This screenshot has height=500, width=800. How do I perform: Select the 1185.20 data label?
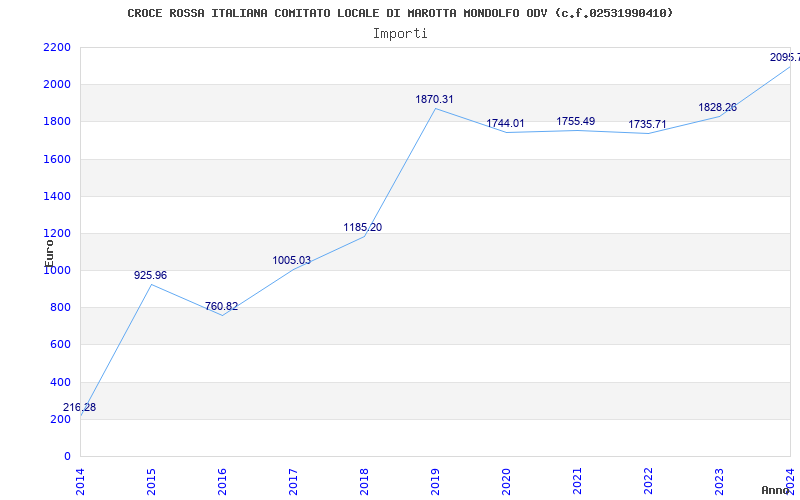[x=363, y=227]
